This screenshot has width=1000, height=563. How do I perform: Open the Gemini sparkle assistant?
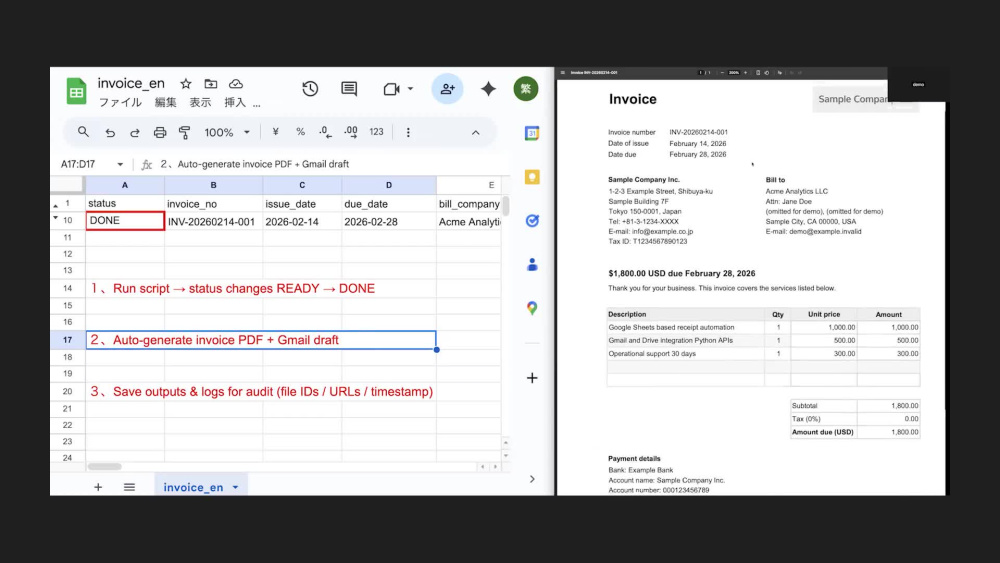tap(489, 89)
